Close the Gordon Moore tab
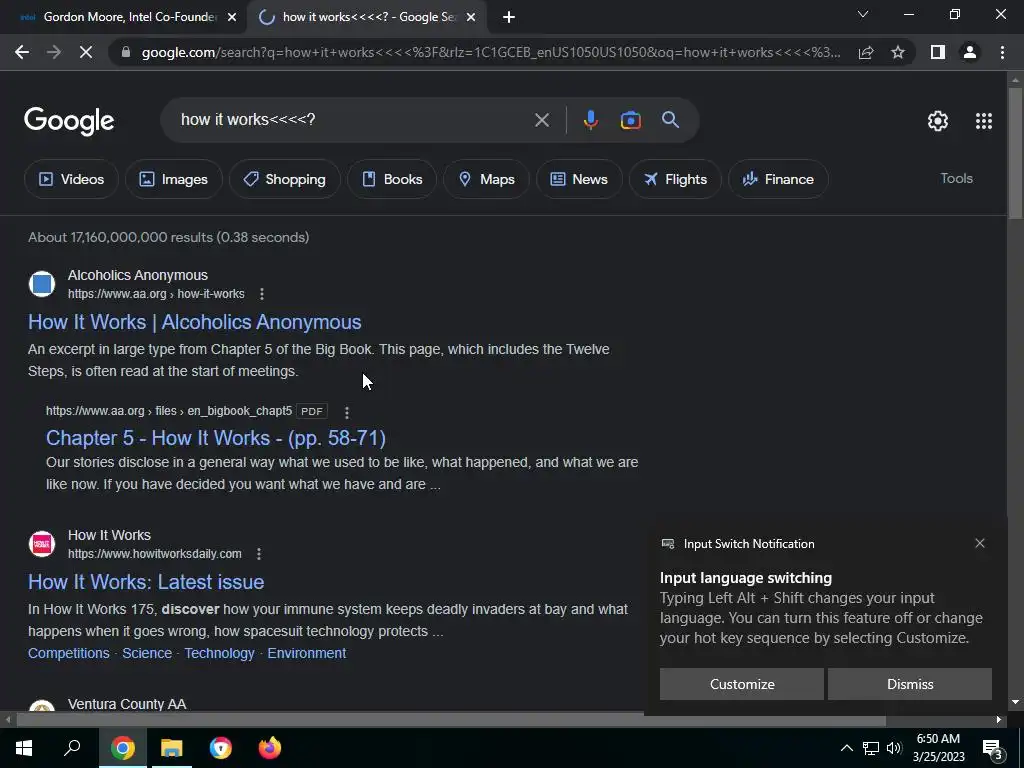 231,18
